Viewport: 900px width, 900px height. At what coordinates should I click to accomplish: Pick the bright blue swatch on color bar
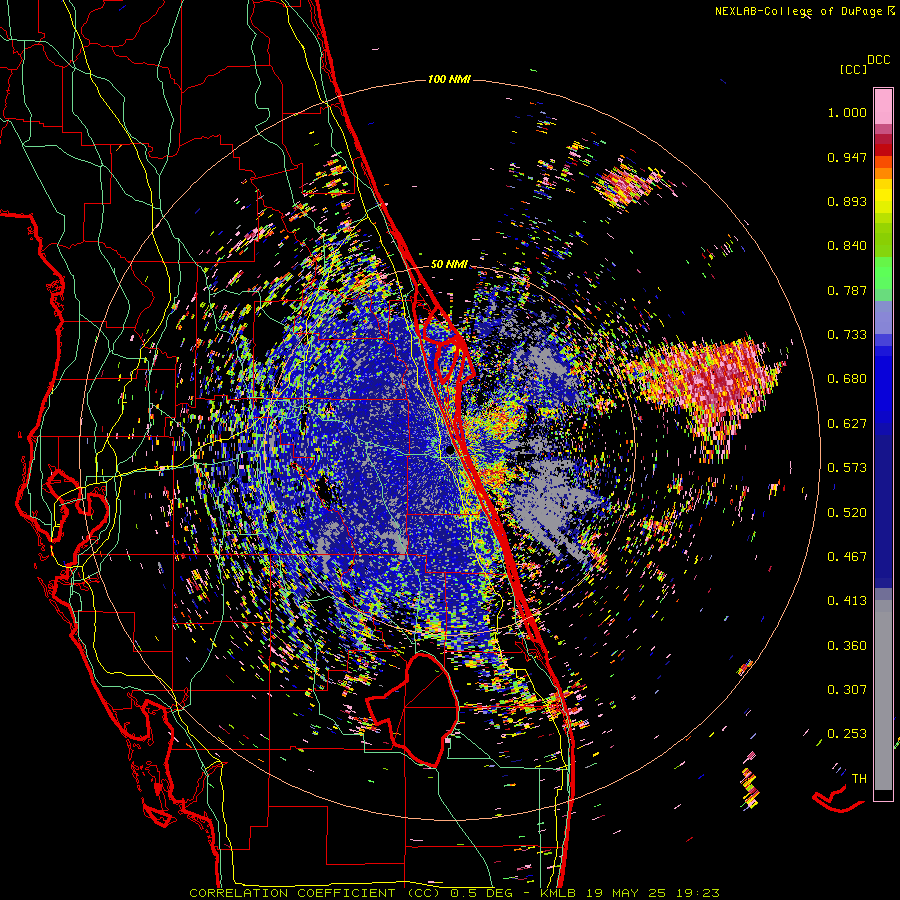point(883,385)
